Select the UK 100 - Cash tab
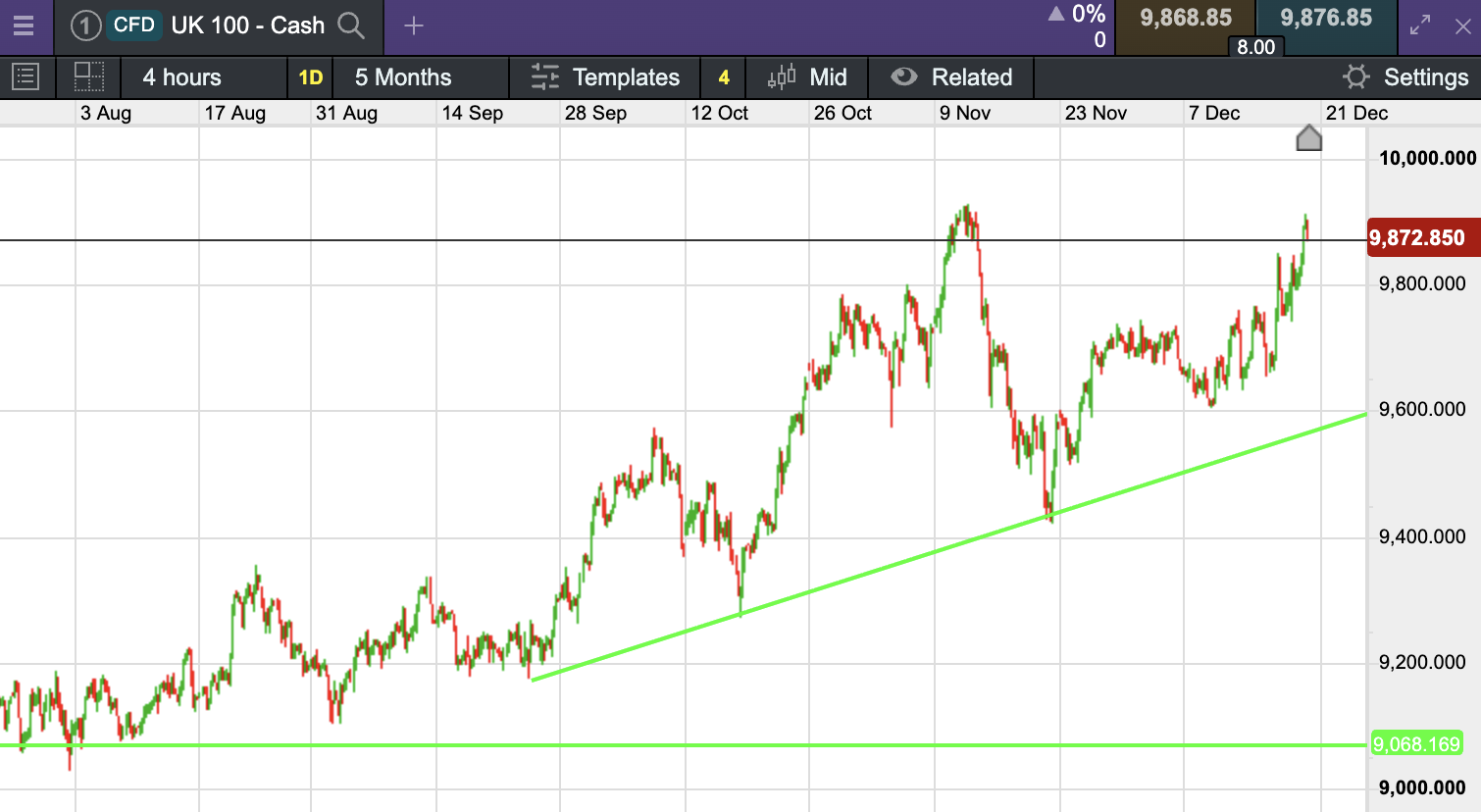 pyautogui.click(x=247, y=26)
